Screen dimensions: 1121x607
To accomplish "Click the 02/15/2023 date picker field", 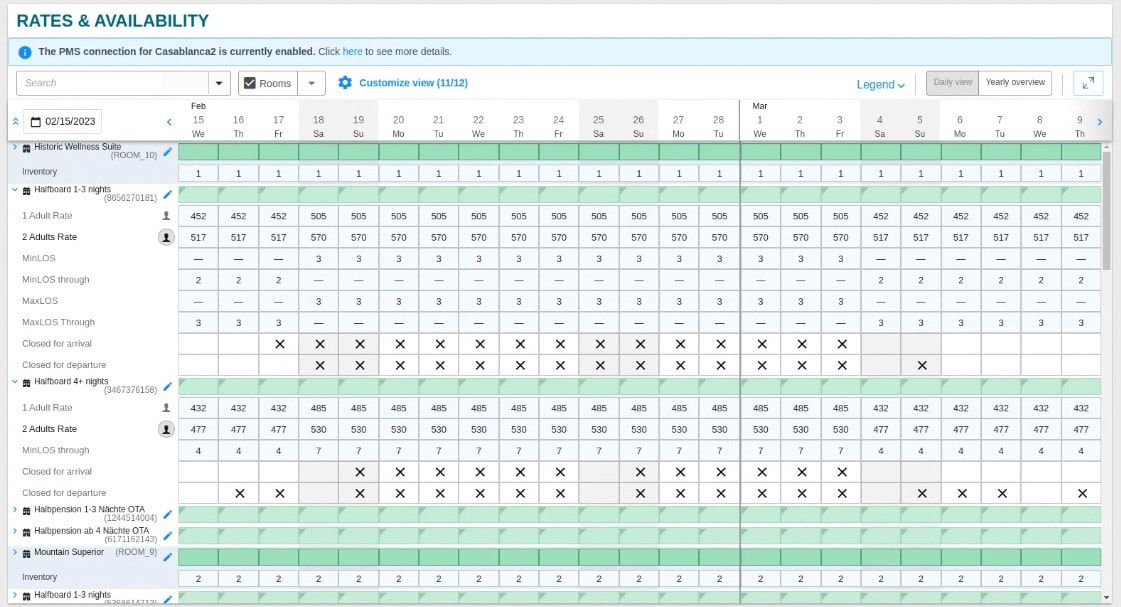I will [x=62, y=122].
